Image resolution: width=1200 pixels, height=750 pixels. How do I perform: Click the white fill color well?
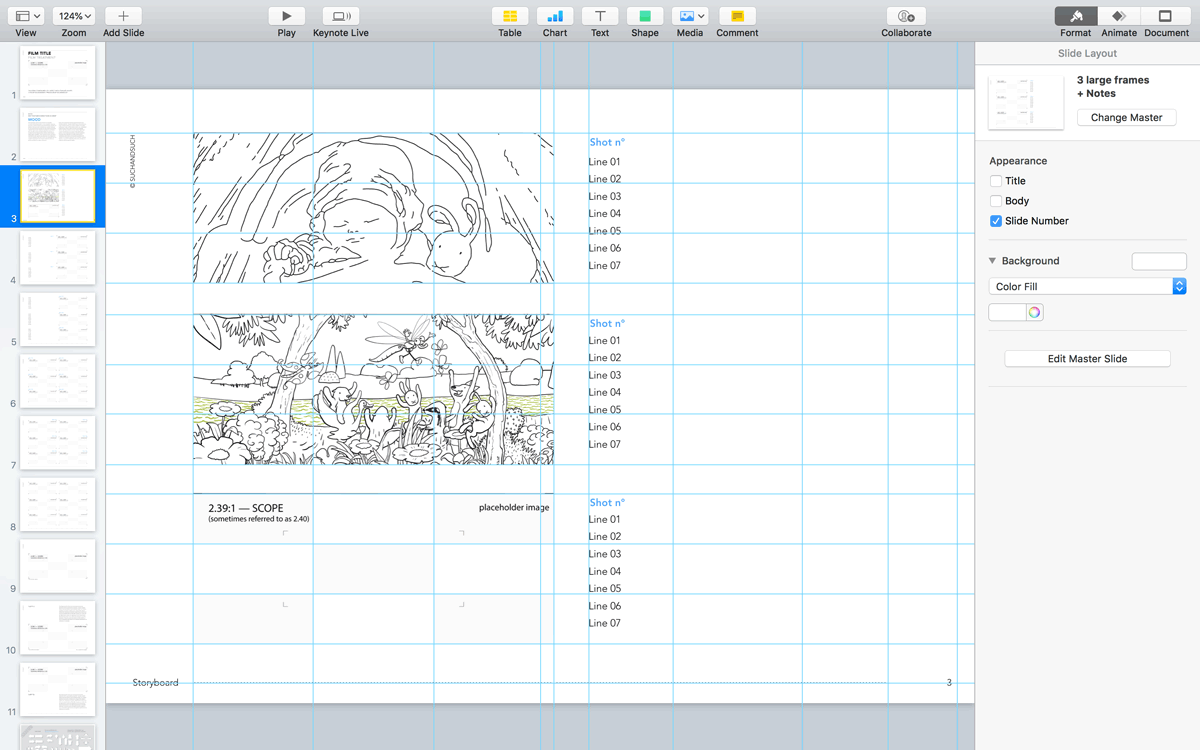[x=1007, y=312]
